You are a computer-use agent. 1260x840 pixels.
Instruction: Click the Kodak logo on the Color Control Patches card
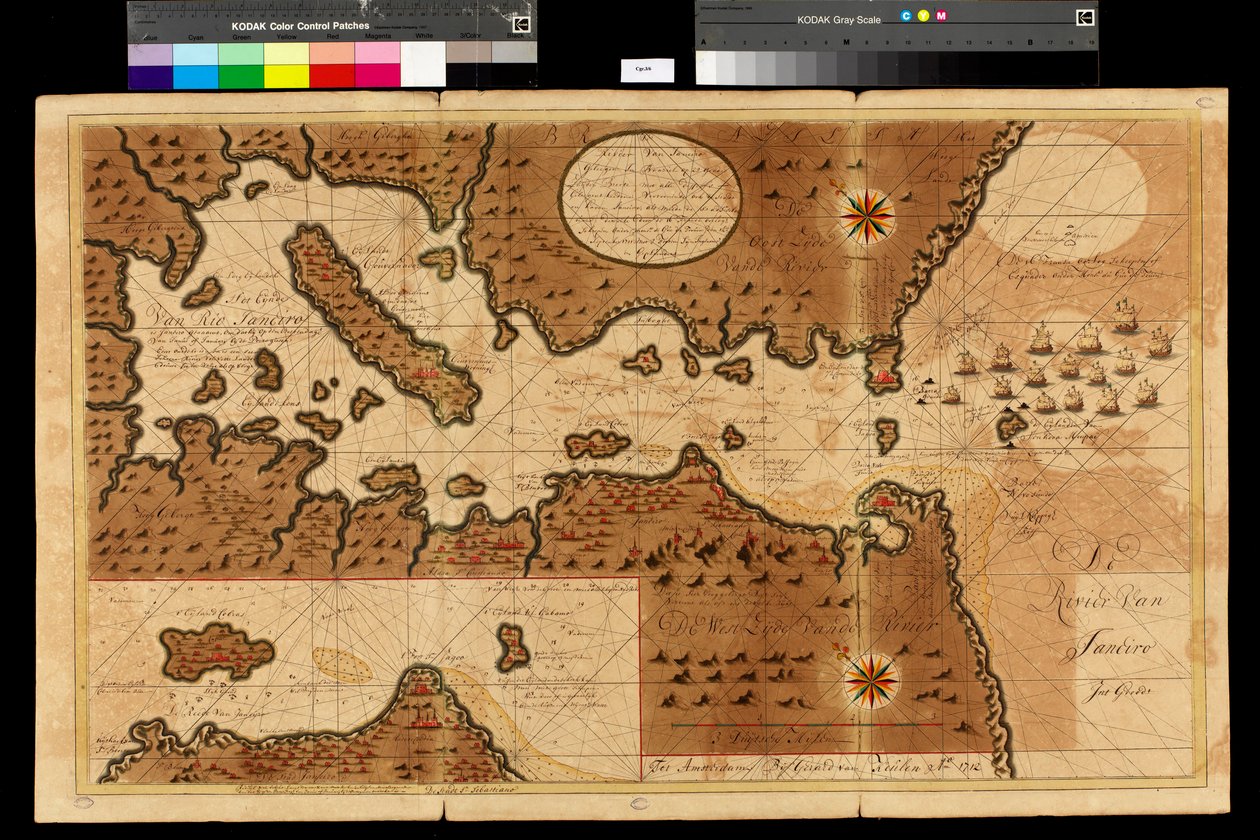coord(521,26)
